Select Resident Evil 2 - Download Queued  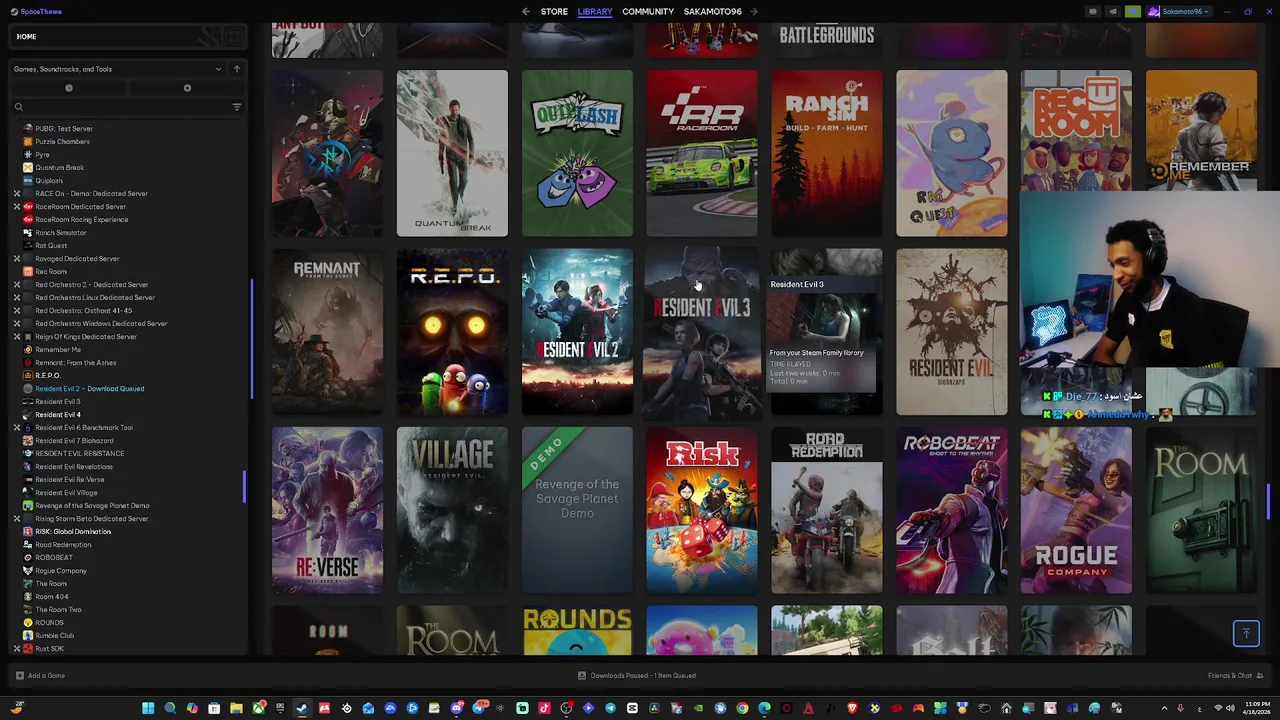(89, 388)
